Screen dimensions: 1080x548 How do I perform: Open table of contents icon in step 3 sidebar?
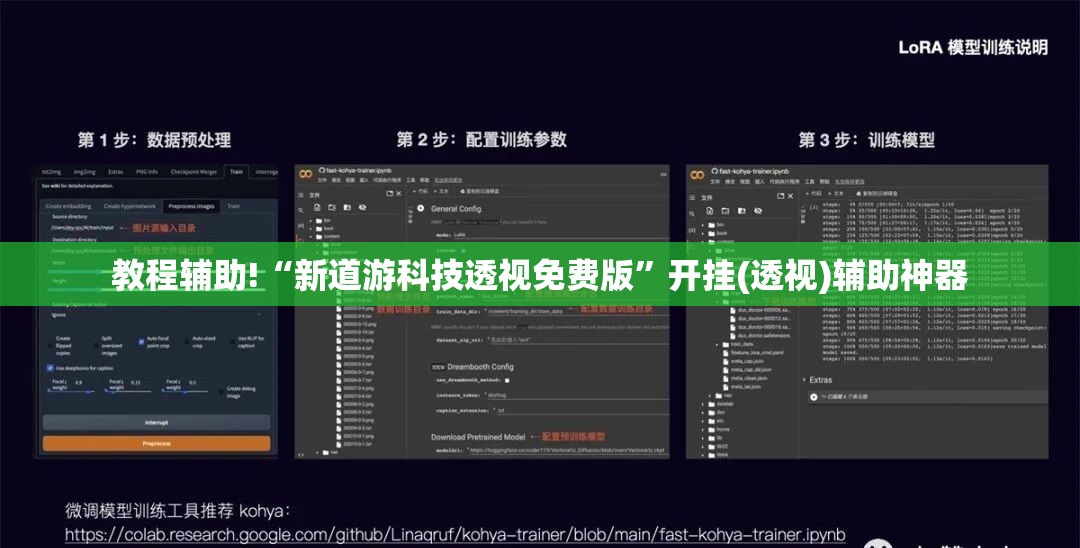click(x=693, y=198)
